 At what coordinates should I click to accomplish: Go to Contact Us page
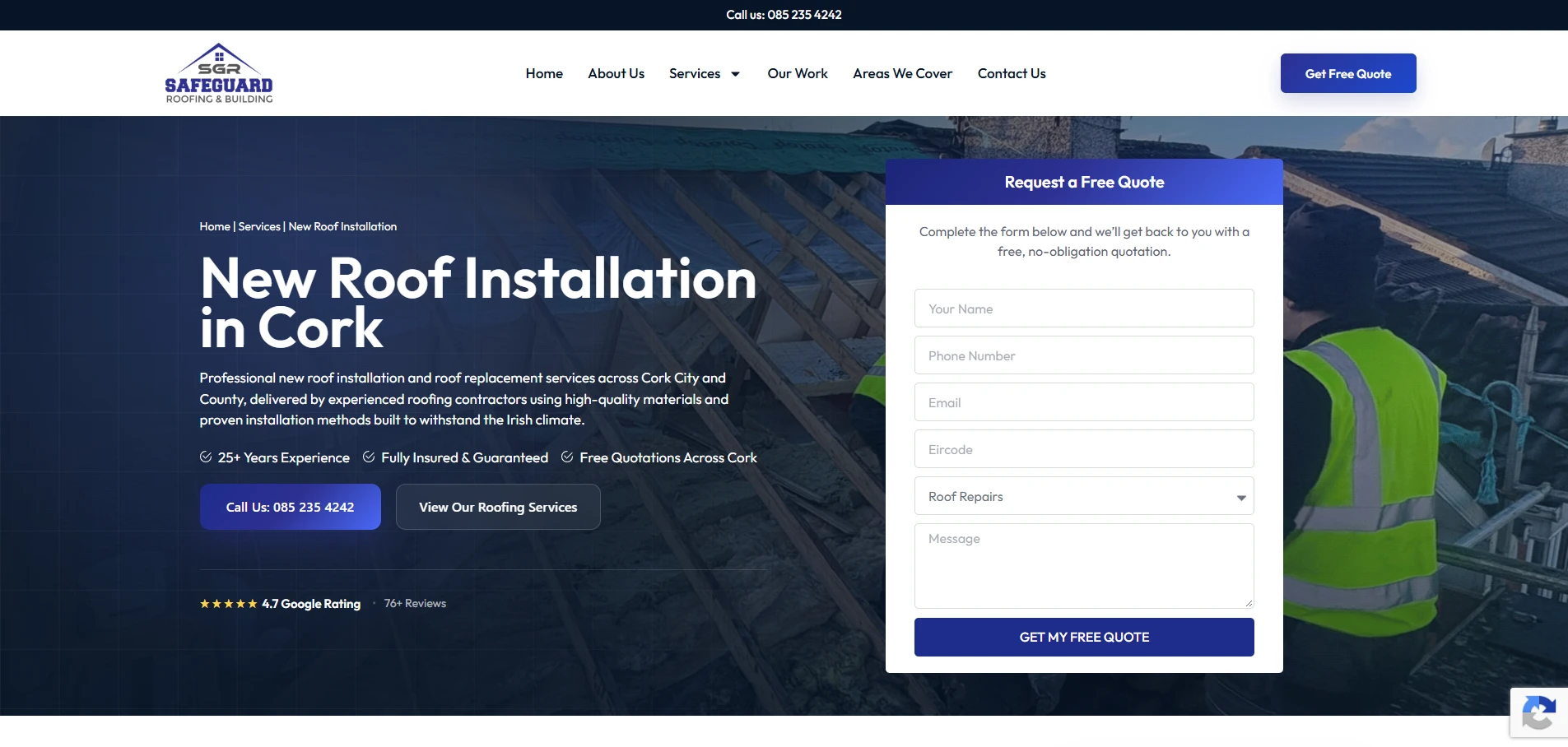1012,73
